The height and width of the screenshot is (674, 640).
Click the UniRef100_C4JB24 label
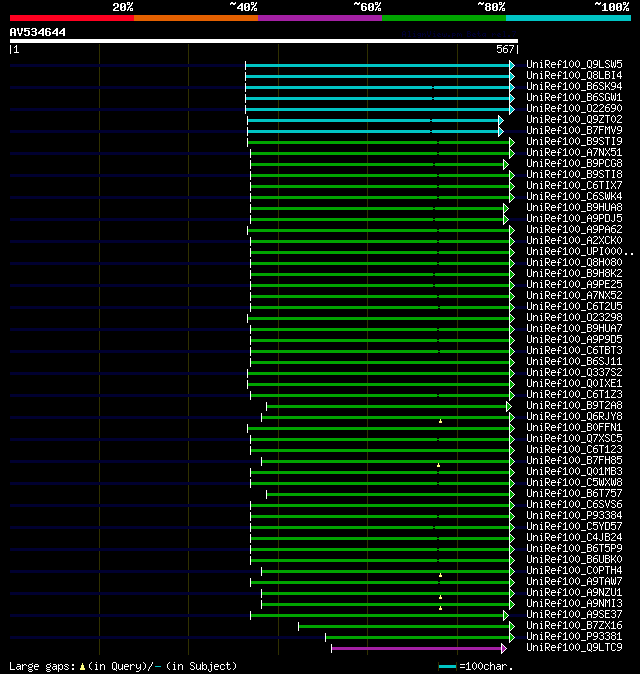(574, 538)
